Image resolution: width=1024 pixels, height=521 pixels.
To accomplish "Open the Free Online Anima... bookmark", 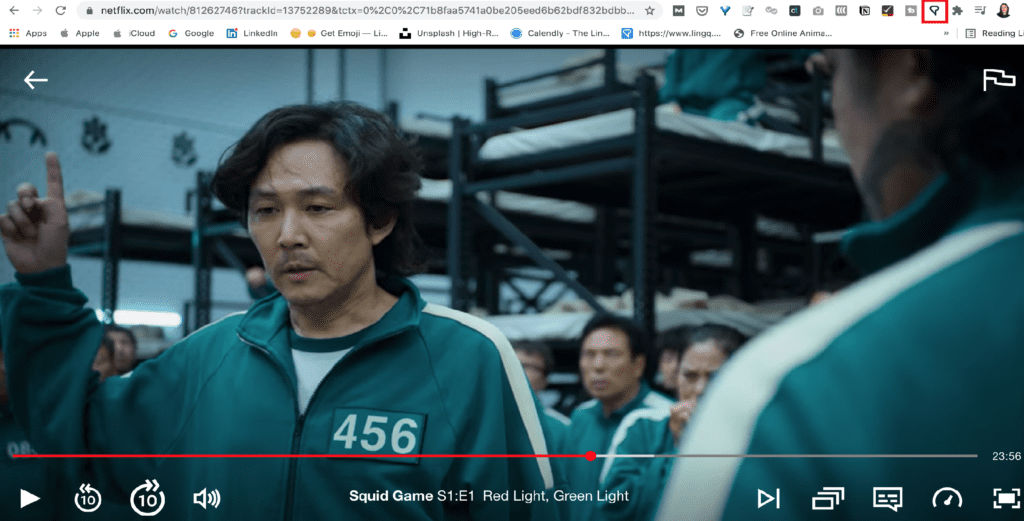I will pos(783,33).
